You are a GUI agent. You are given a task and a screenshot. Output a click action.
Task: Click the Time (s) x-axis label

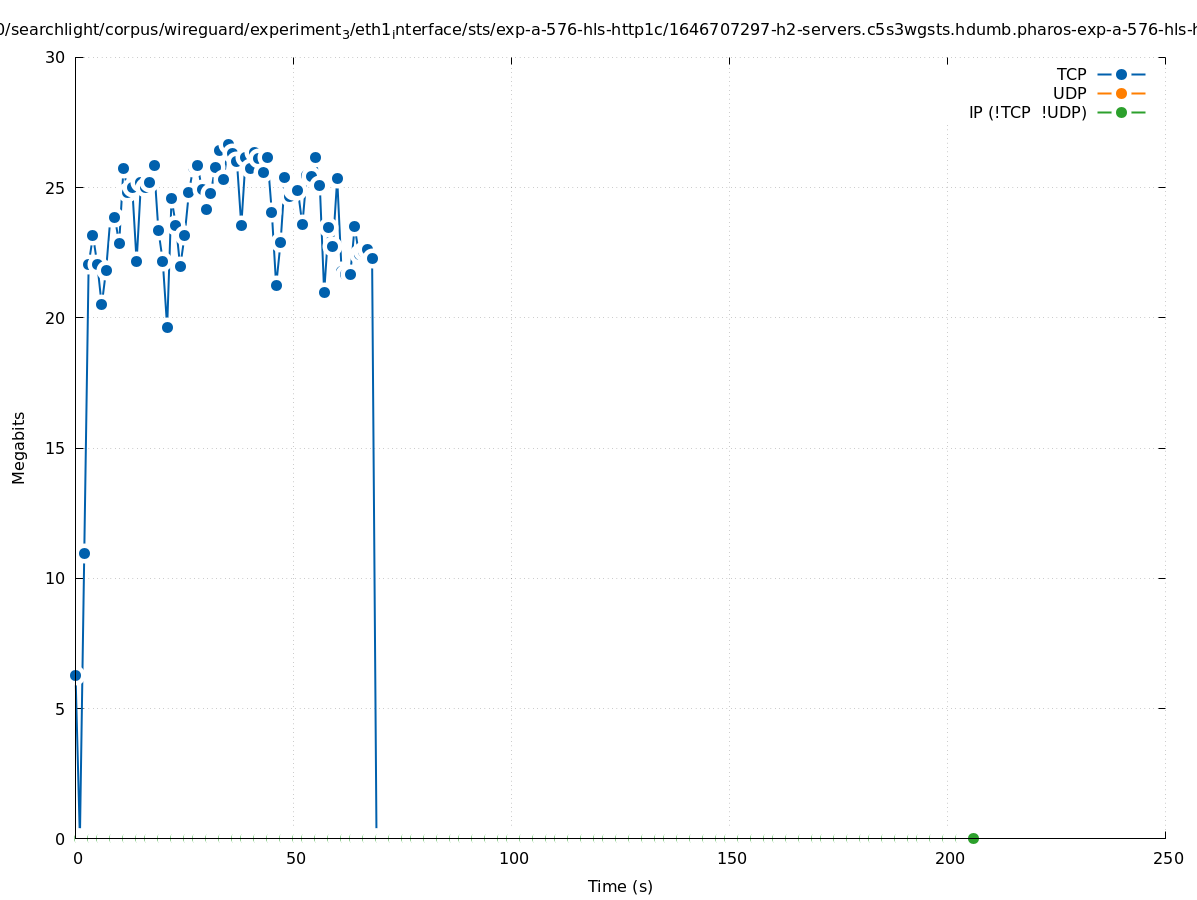point(620,887)
